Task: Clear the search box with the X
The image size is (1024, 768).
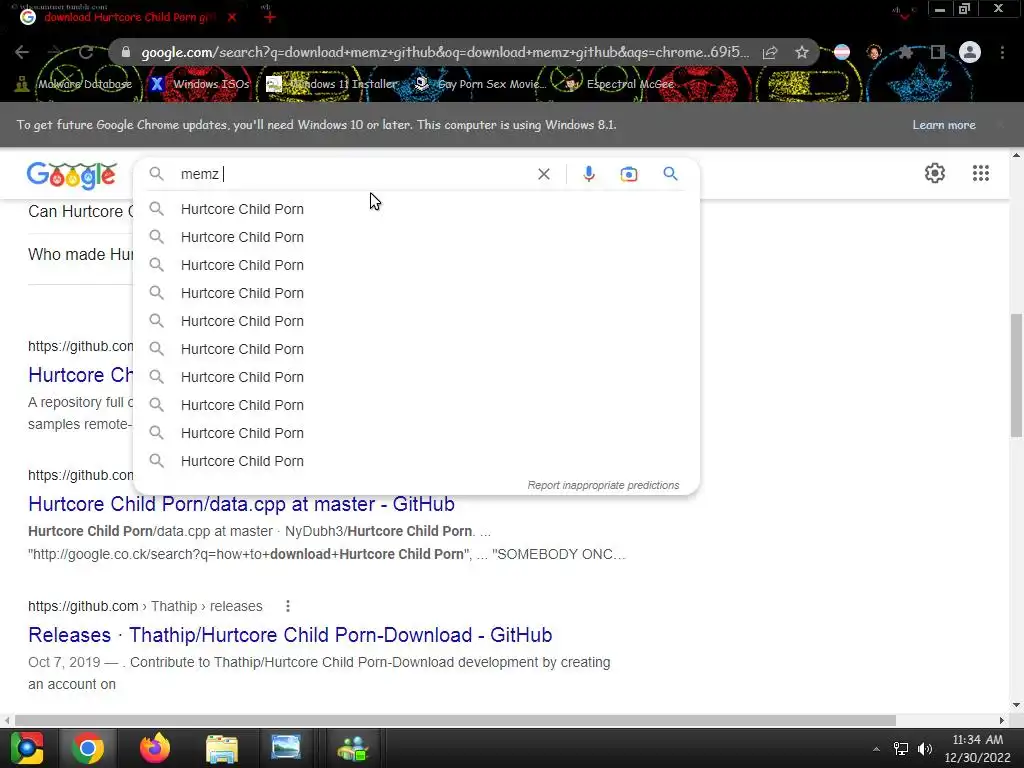Action: coord(543,174)
